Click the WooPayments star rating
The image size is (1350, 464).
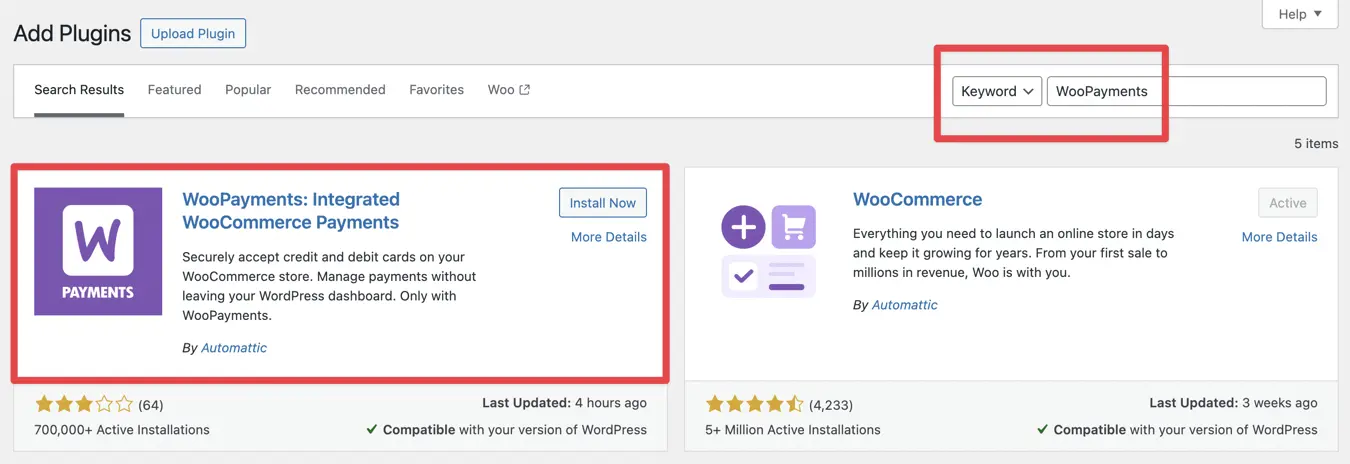click(84, 405)
